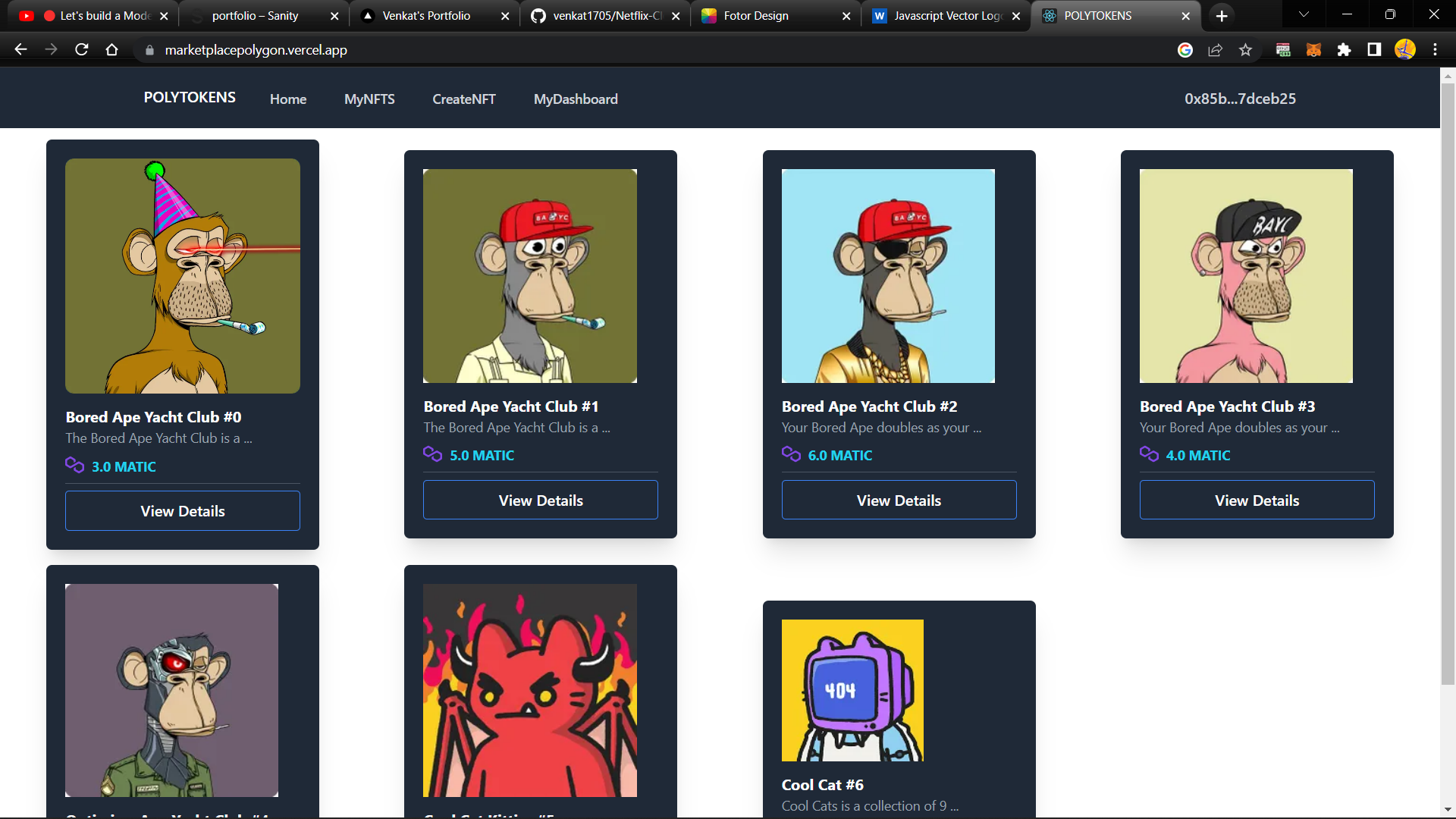Open the Chrome three-dot menu

(1435, 50)
